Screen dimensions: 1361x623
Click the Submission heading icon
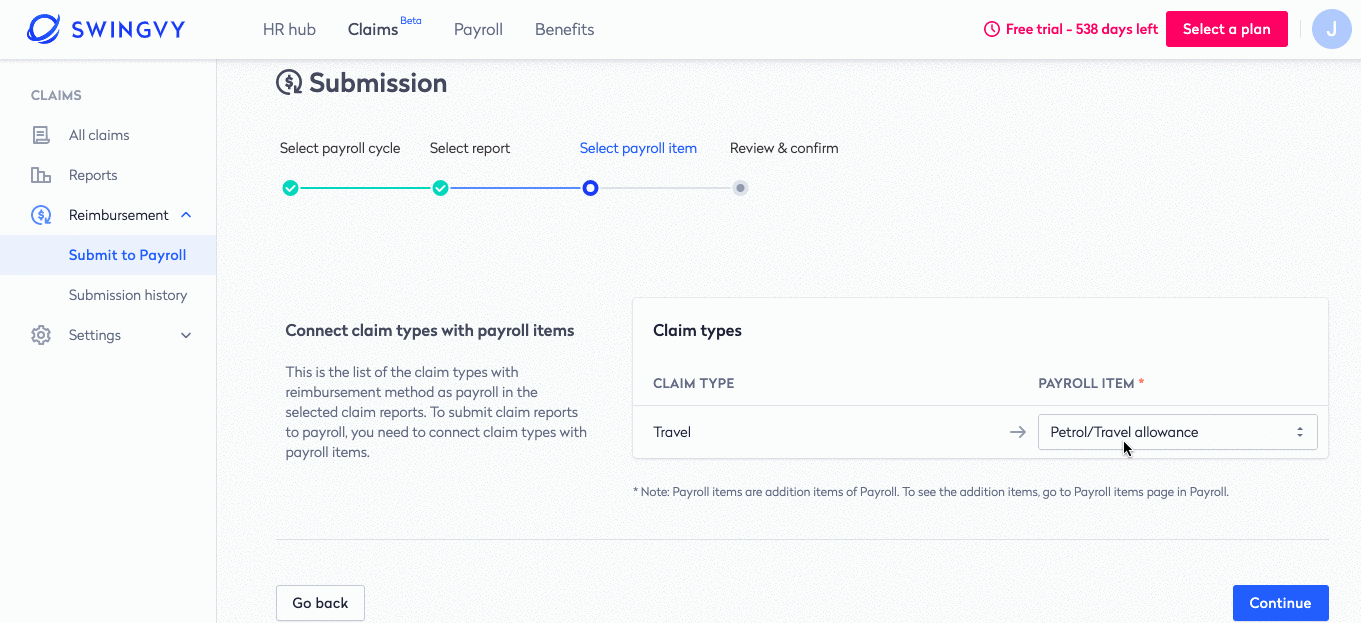click(x=289, y=82)
